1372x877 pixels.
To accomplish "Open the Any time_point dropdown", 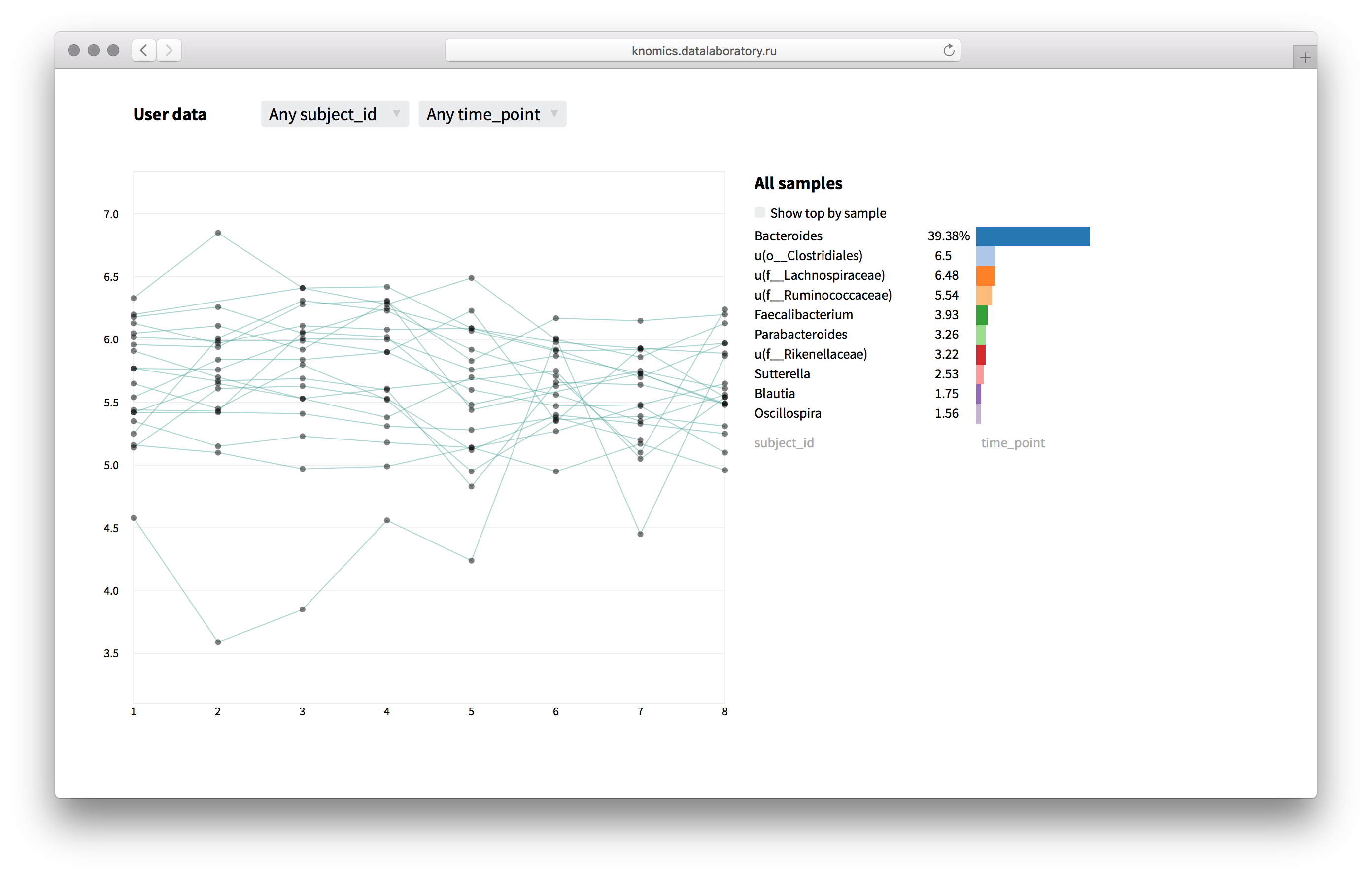I will point(492,114).
